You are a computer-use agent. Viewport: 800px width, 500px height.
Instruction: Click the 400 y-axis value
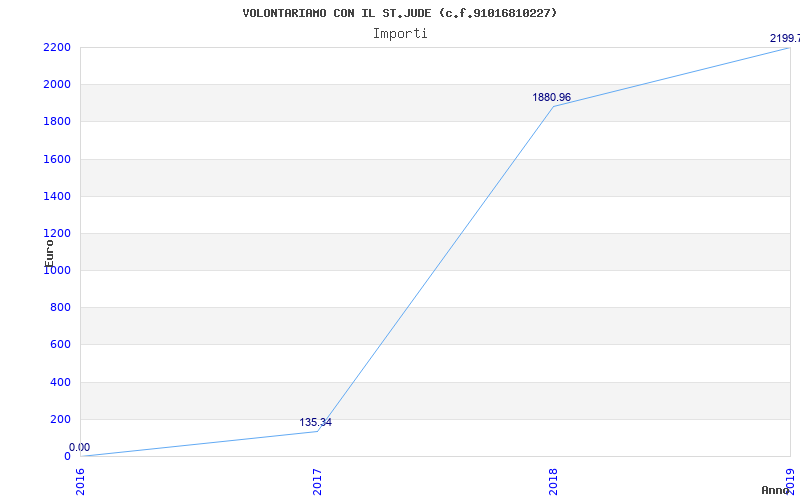60,382
